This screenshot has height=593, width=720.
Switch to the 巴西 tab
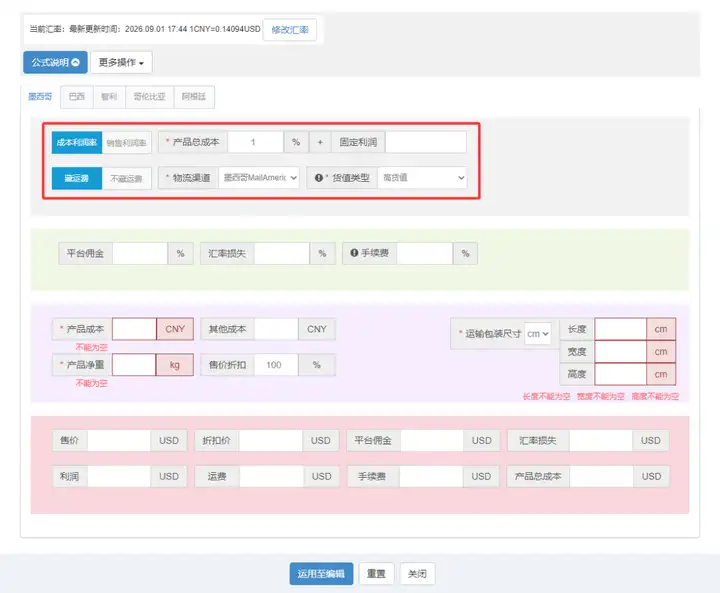pyautogui.click(x=77, y=96)
